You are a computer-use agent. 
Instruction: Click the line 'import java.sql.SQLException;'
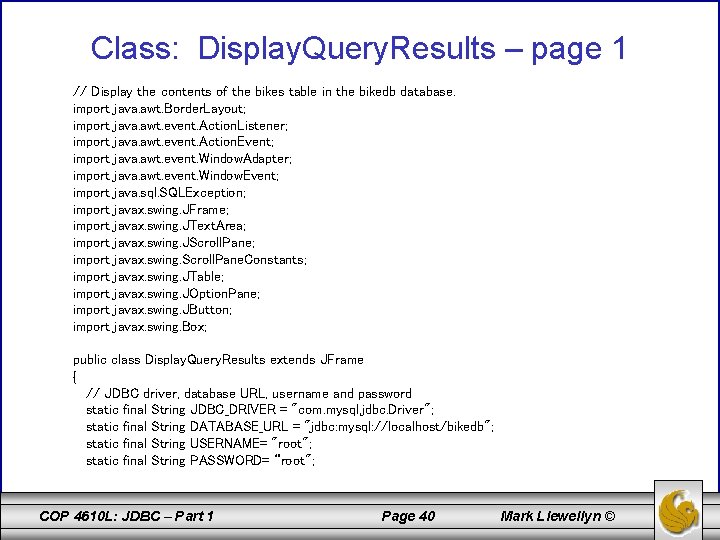pyautogui.click(x=159, y=192)
